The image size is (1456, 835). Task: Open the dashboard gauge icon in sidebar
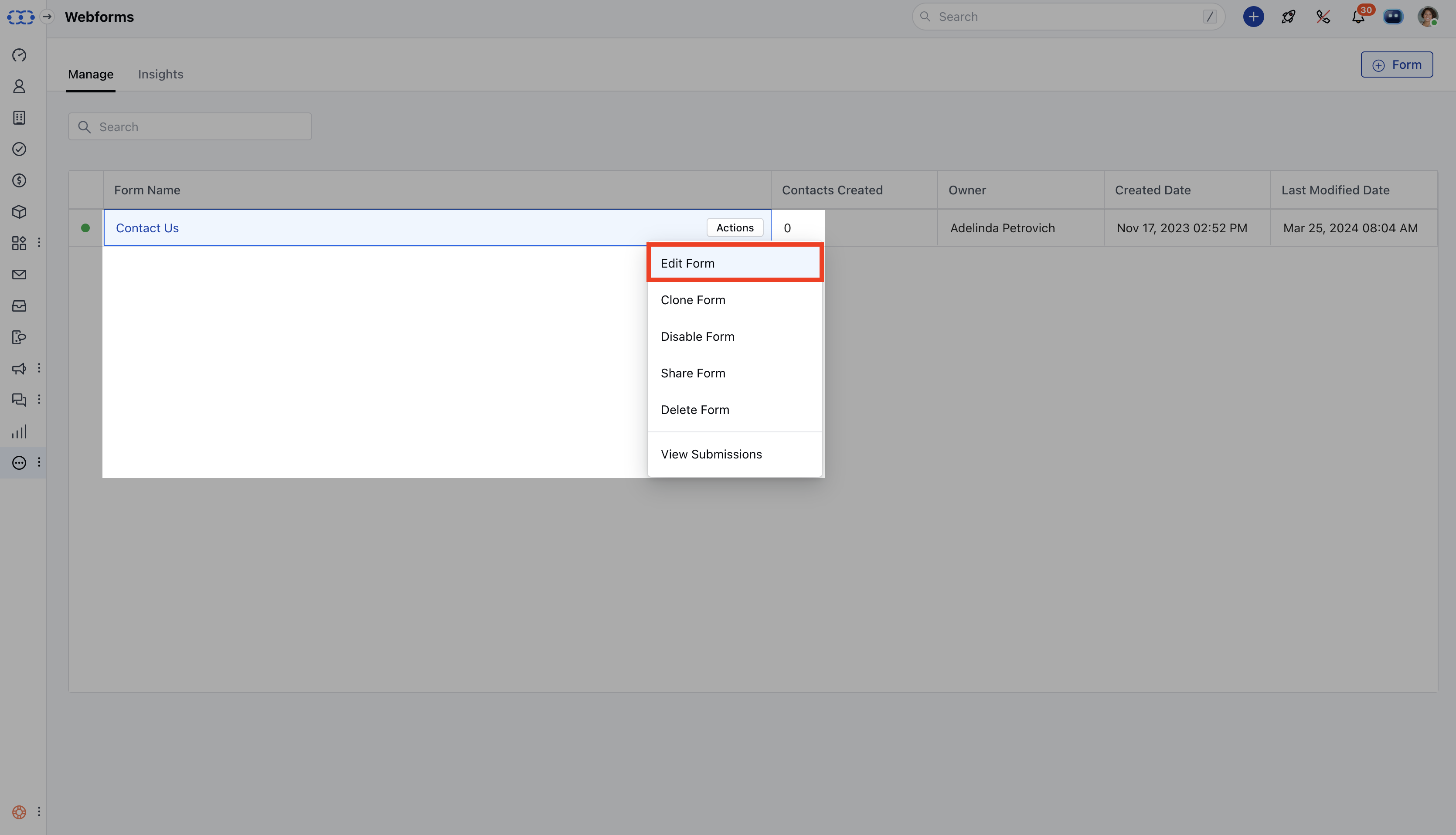tap(19, 55)
